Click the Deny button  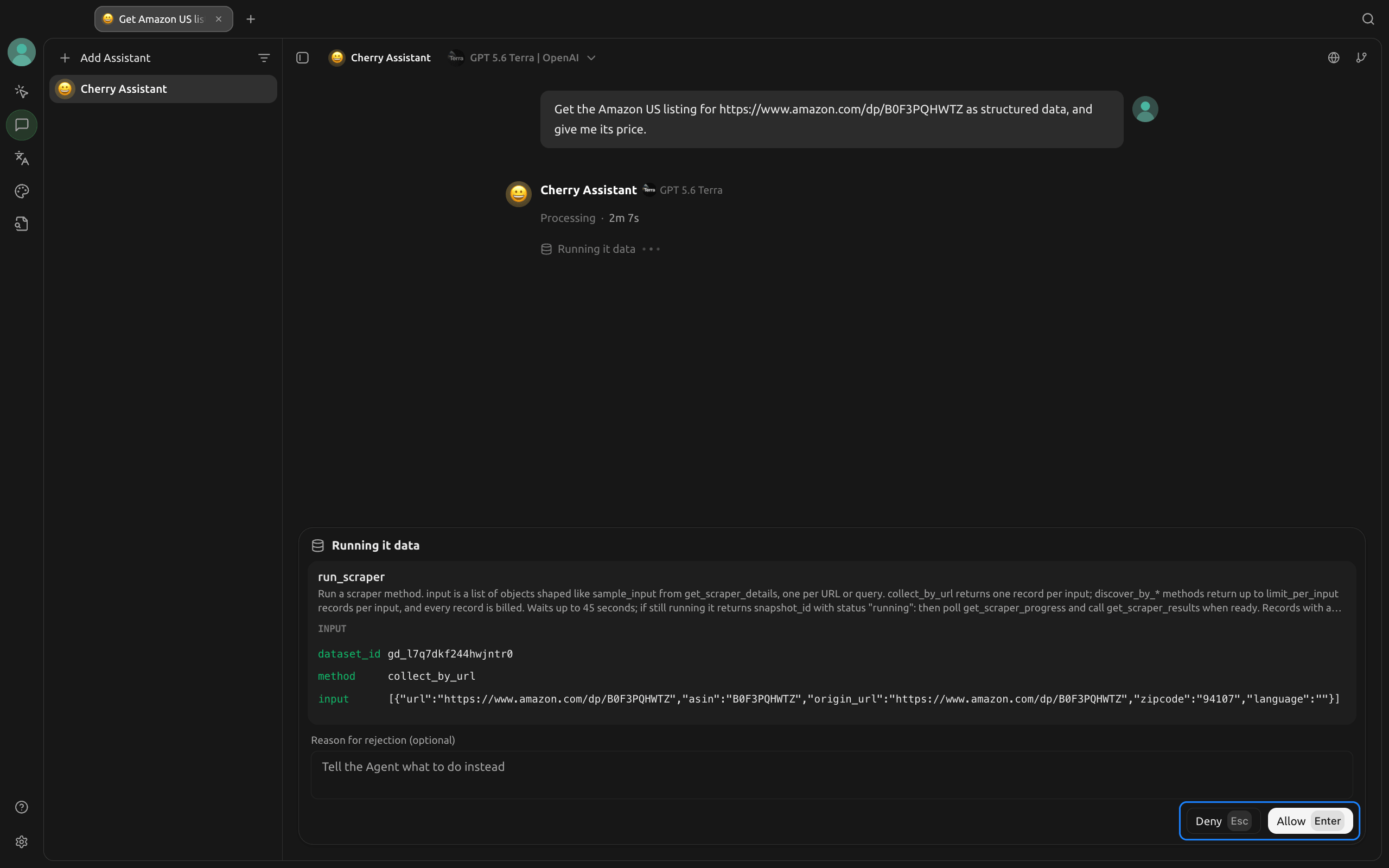point(1223,821)
